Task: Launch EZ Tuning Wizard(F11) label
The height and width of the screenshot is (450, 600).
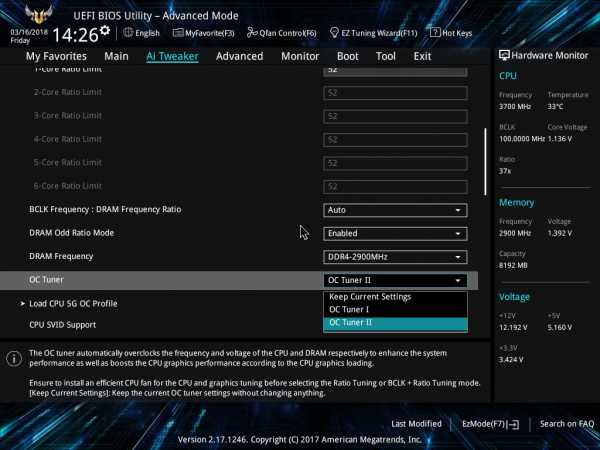Action: point(379,33)
